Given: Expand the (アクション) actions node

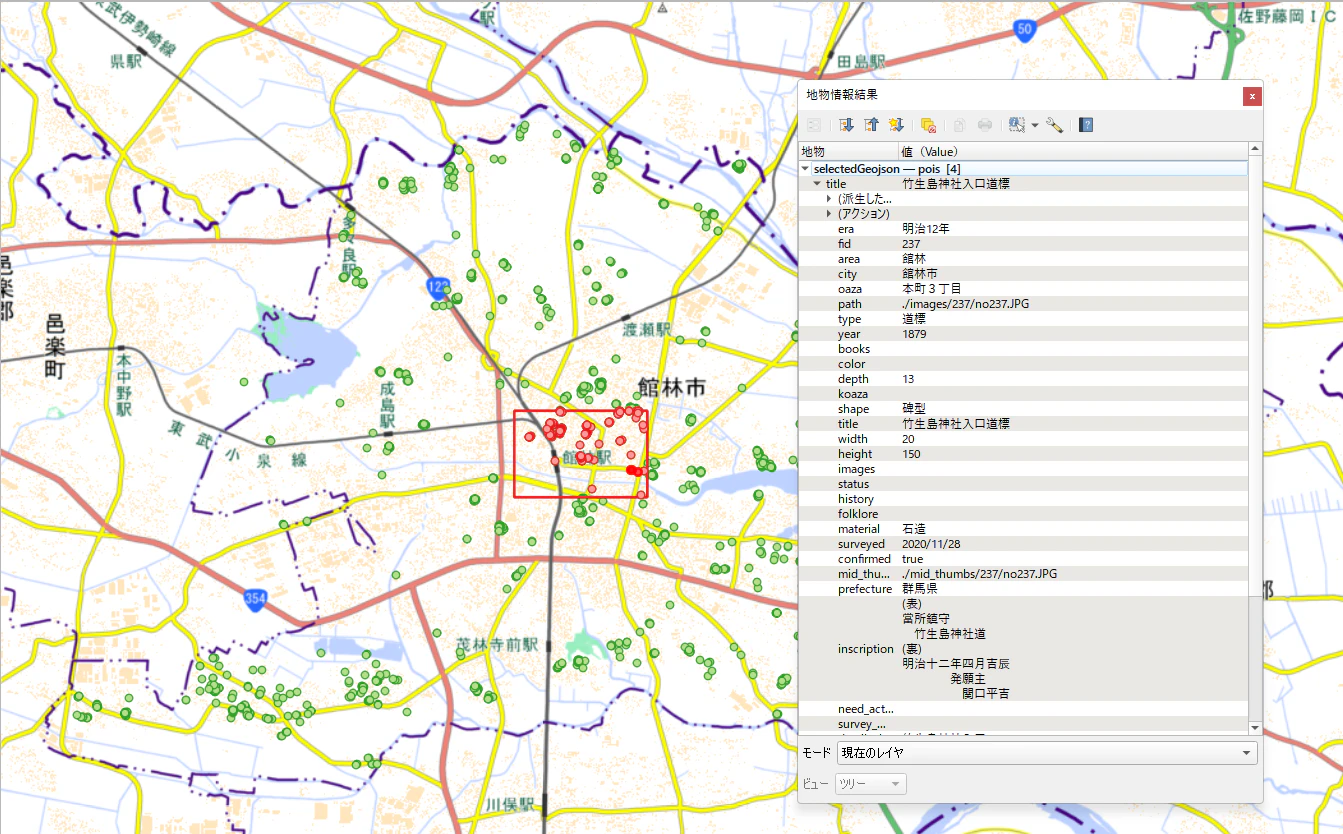Looking at the screenshot, I should tap(829, 214).
